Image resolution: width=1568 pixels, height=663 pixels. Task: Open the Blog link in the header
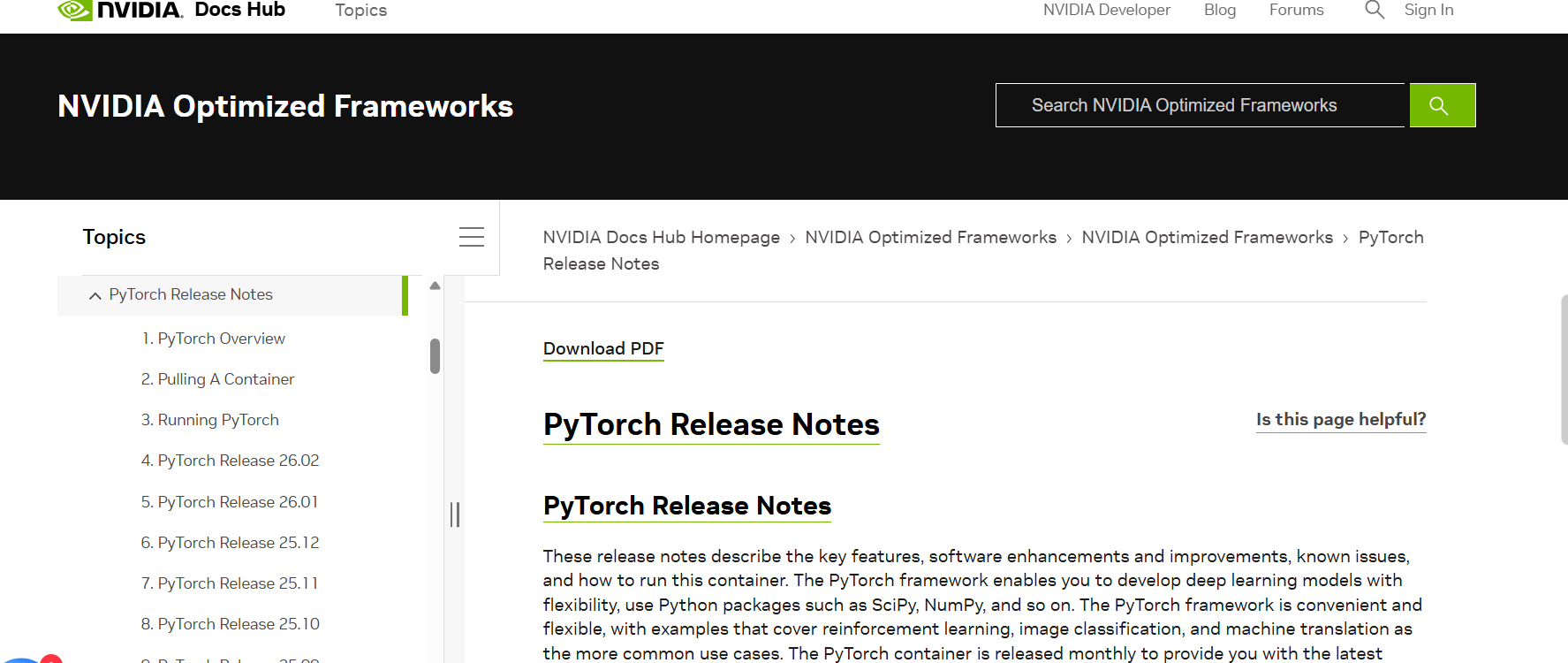(1219, 10)
